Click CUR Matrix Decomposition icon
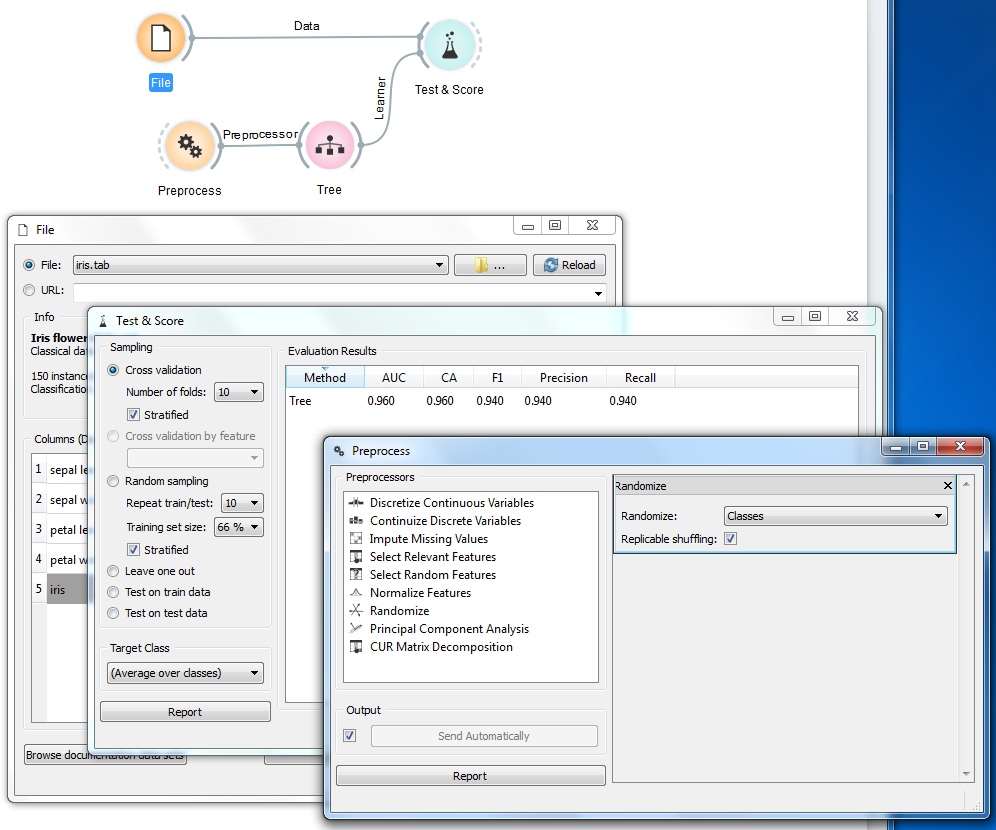996x830 pixels. 356,647
